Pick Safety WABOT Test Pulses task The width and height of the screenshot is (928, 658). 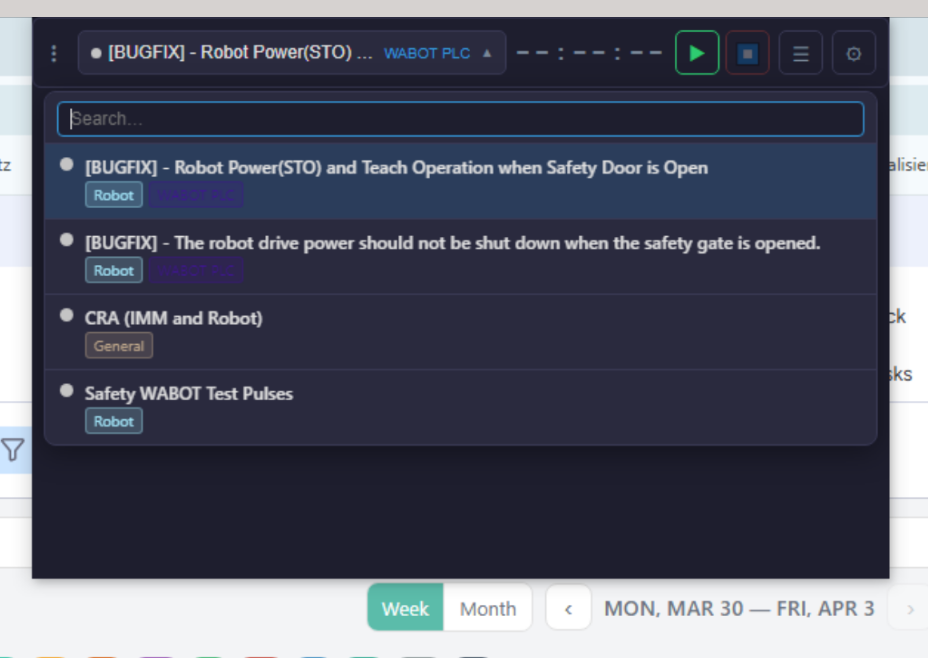[189, 394]
